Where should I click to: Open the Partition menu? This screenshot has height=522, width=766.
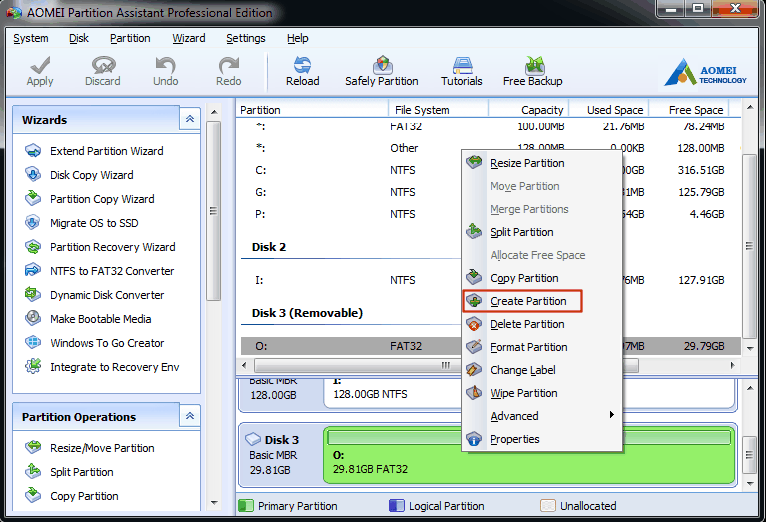click(130, 38)
